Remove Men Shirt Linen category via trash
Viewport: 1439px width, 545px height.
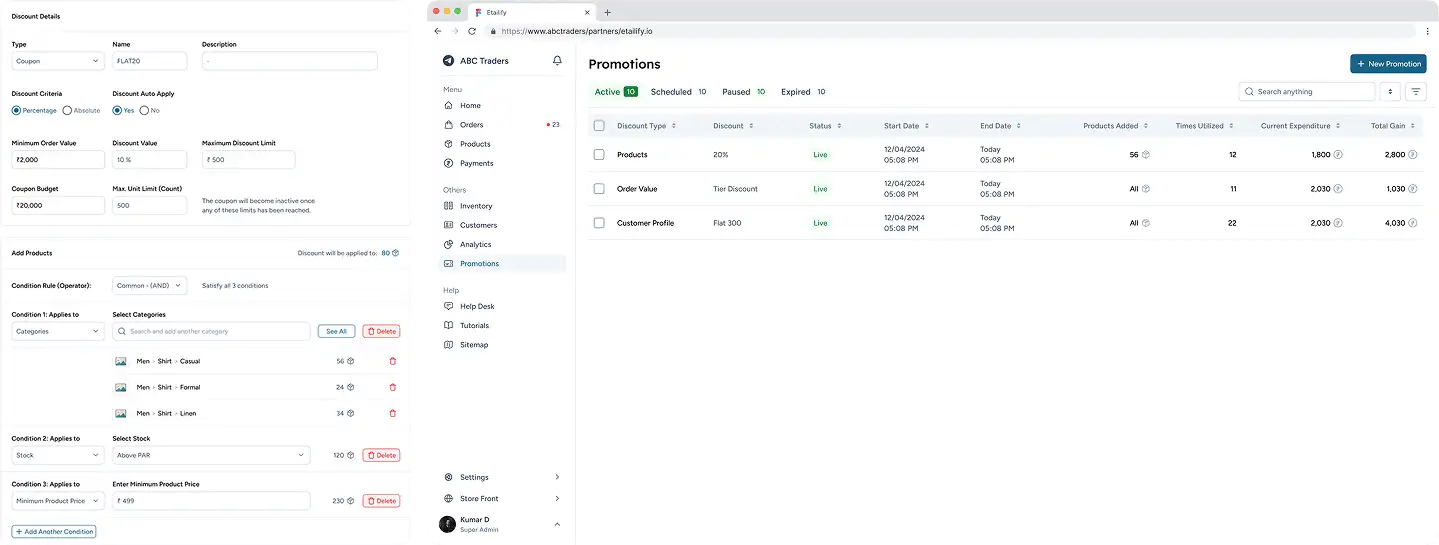tap(392, 413)
